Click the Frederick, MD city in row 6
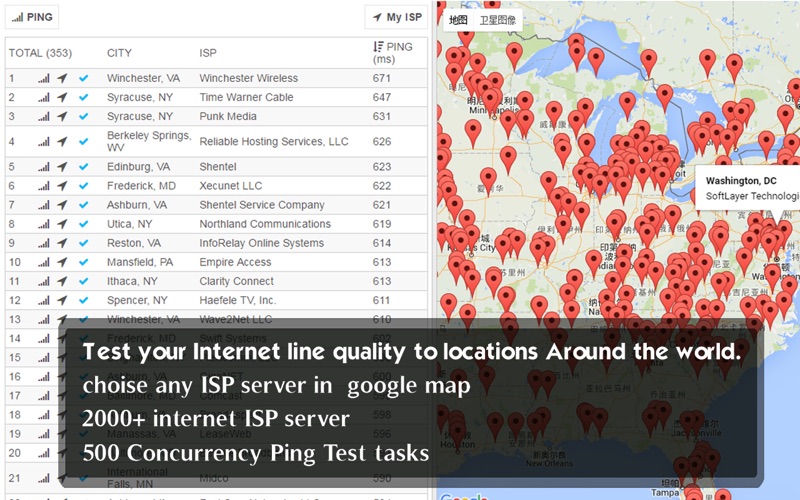Viewport: 800px width, 500px height. [141, 186]
